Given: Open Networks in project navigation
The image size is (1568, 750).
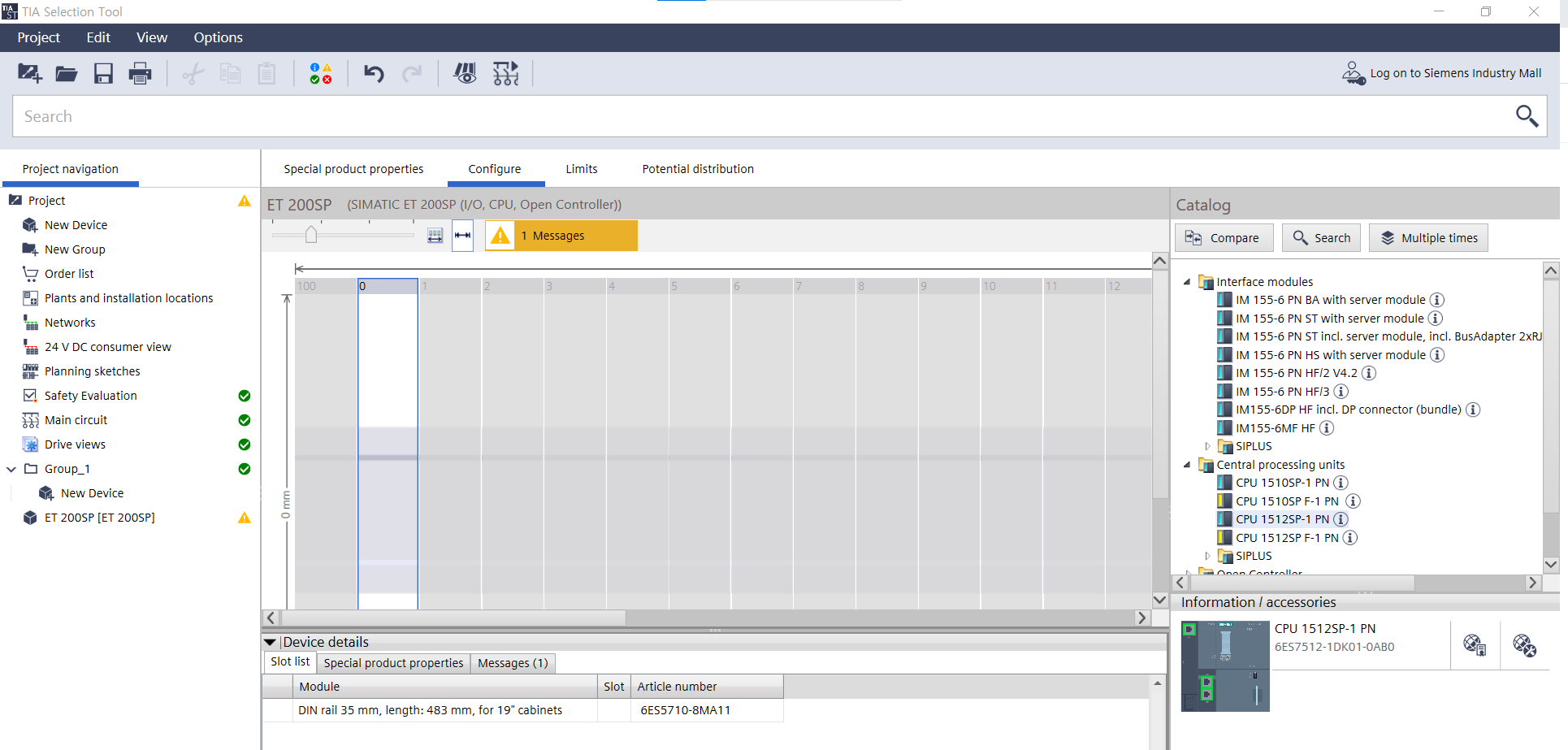Looking at the screenshot, I should (70, 323).
